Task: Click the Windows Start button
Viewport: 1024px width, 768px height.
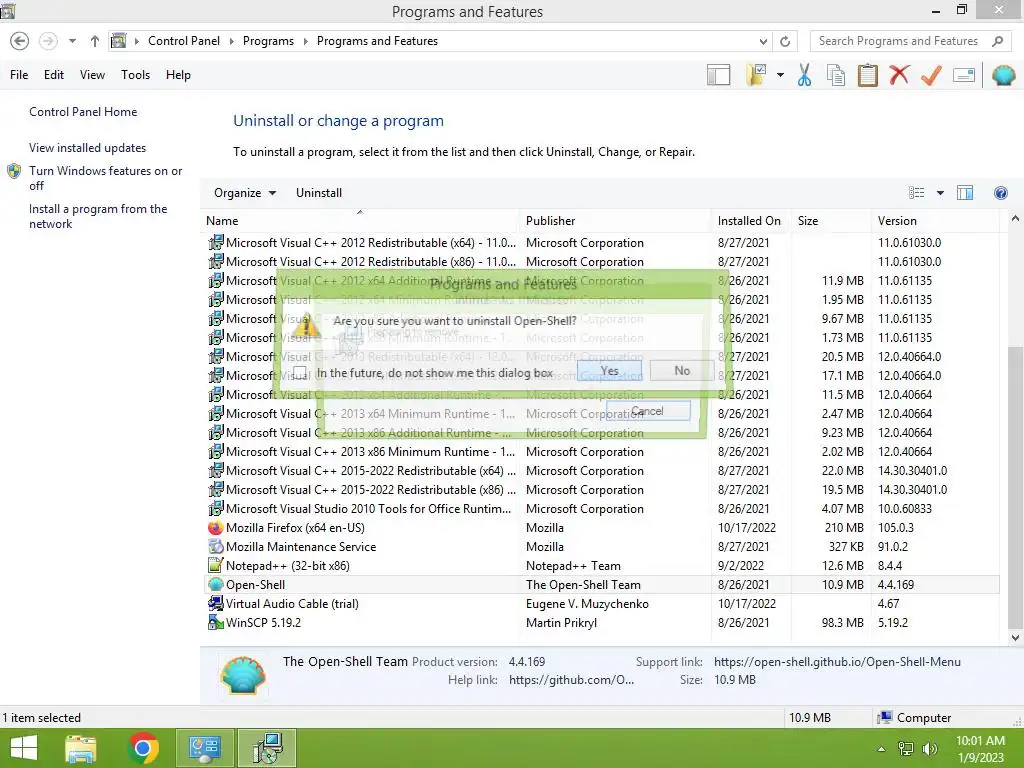Action: pos(24,748)
